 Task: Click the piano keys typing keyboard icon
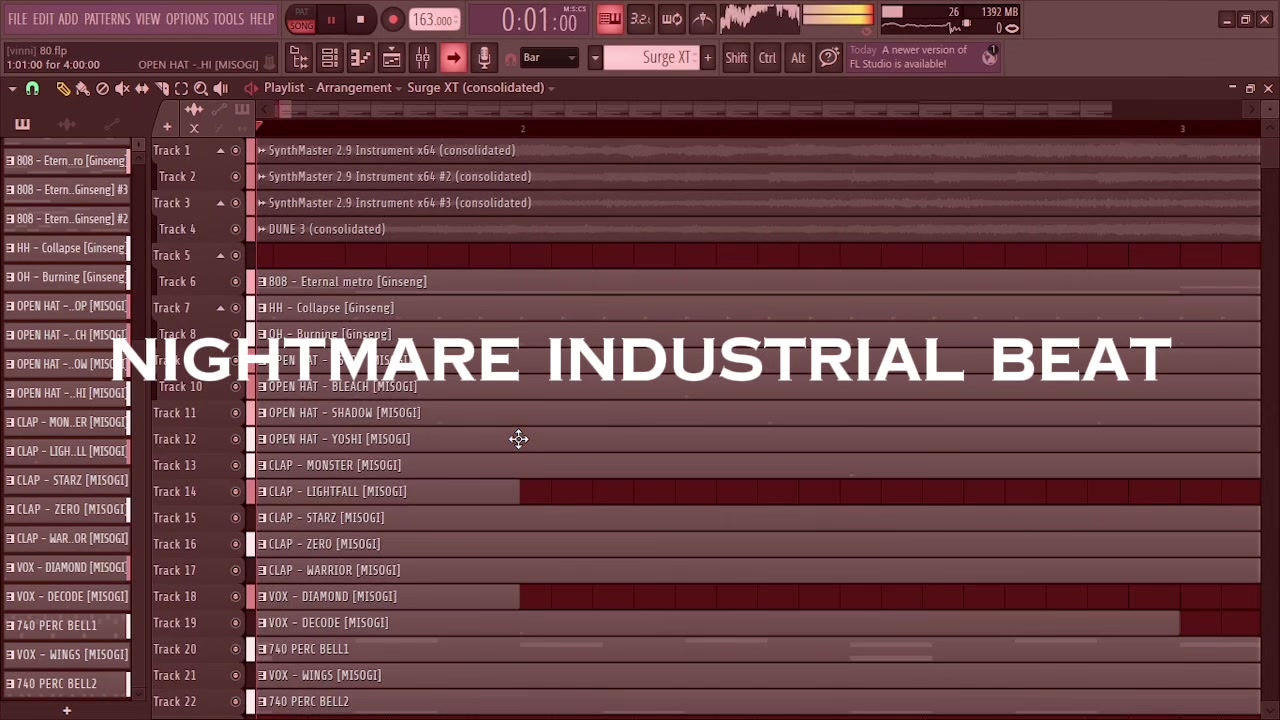coord(609,19)
